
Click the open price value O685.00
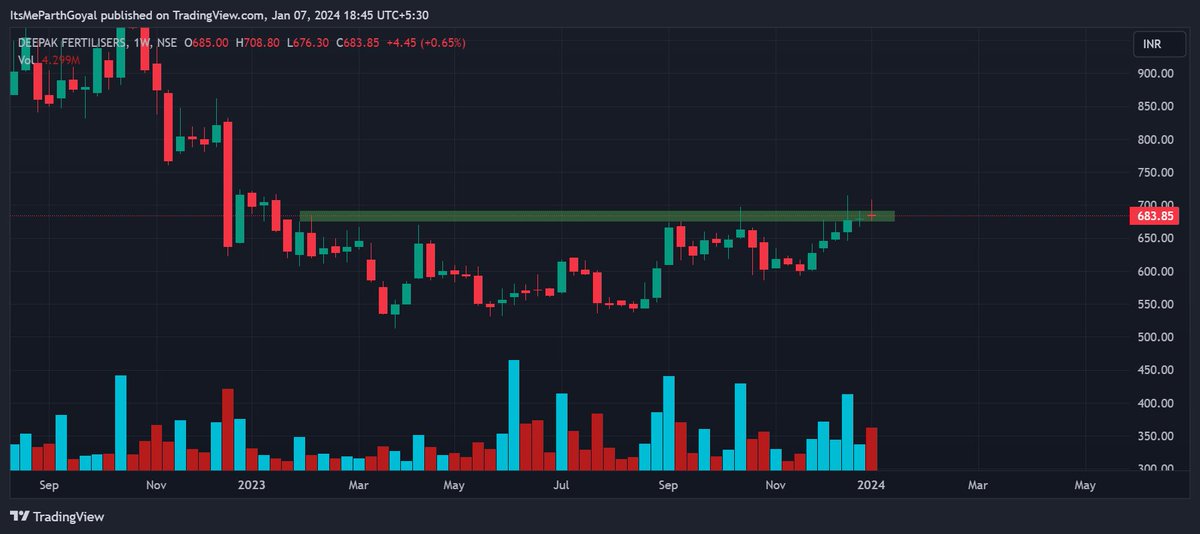point(207,42)
